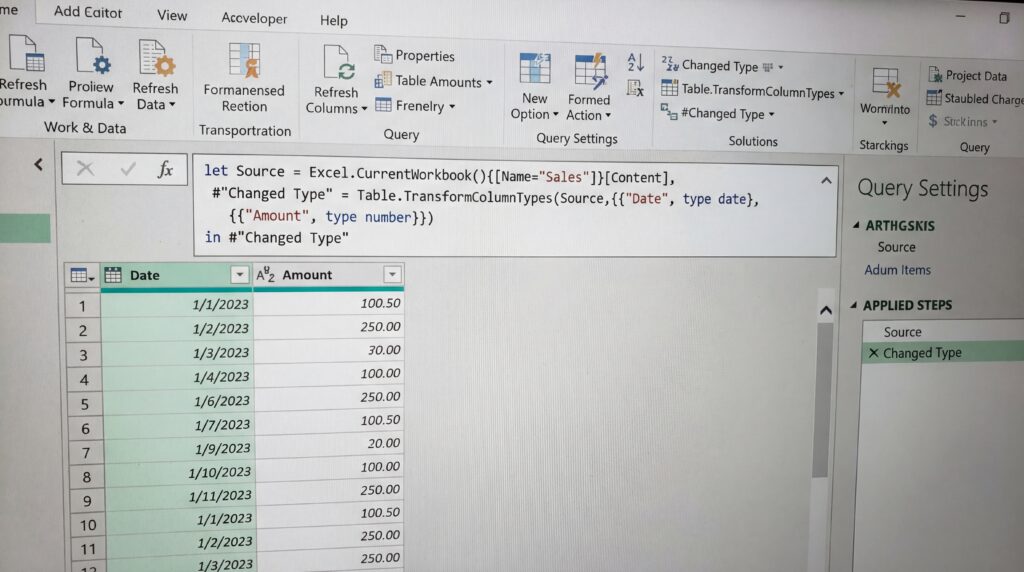Collapse the formula bar with the chevron
Viewport: 1024px width, 572px height.
(x=826, y=181)
